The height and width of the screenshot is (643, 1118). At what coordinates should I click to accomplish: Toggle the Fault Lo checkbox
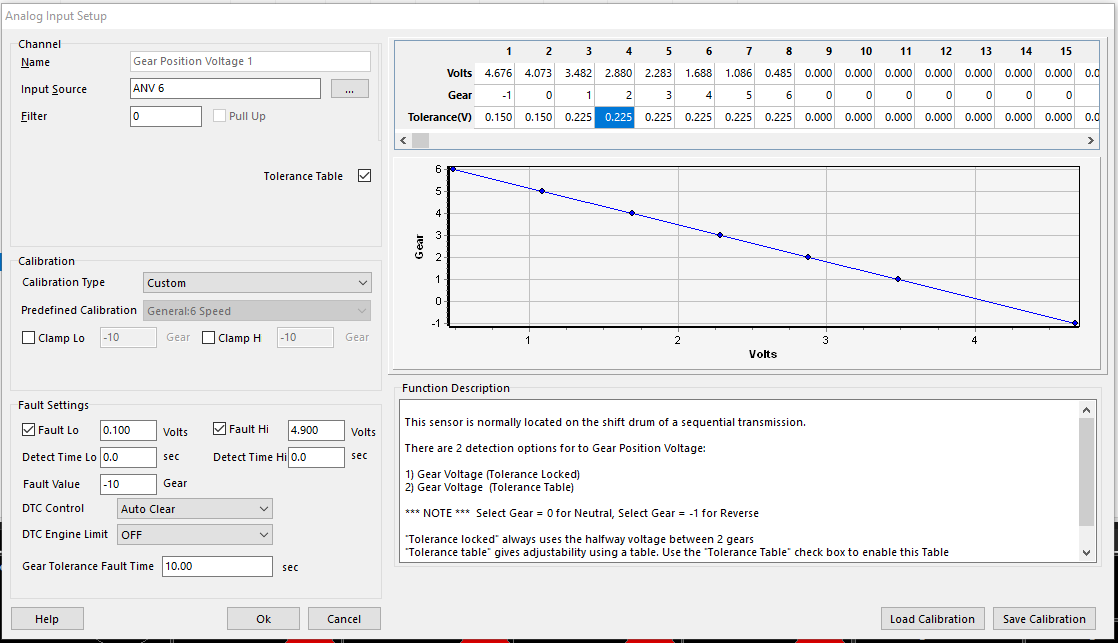pyautogui.click(x=29, y=430)
